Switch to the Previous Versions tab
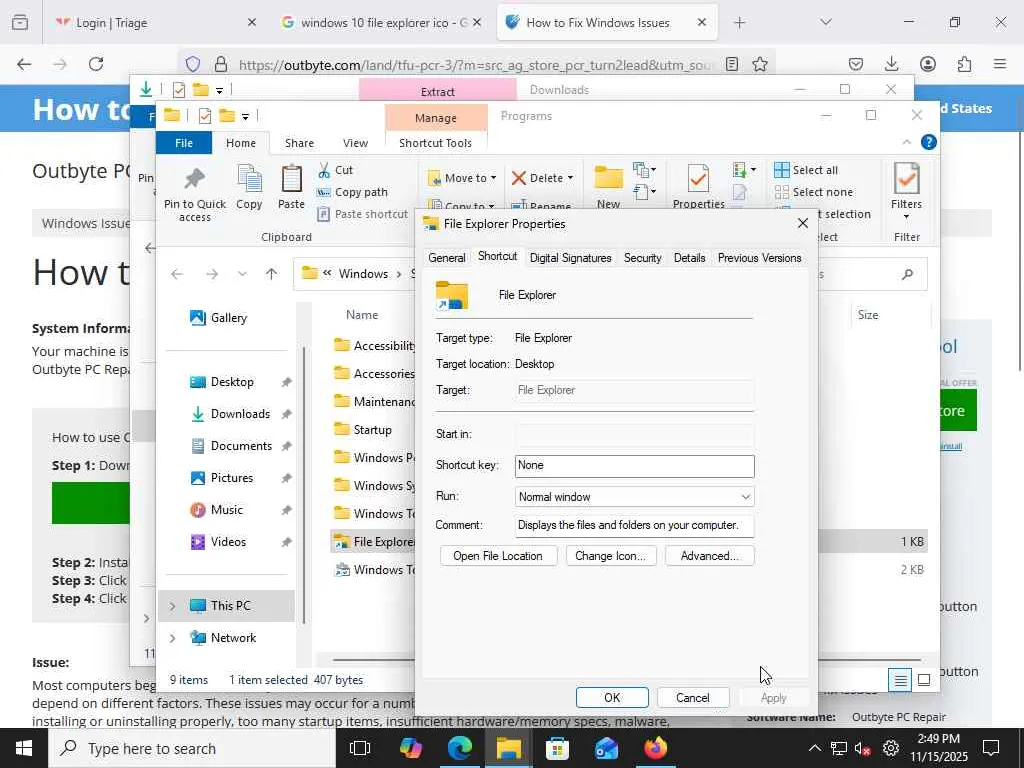Viewport: 1024px width, 768px height. (x=760, y=258)
